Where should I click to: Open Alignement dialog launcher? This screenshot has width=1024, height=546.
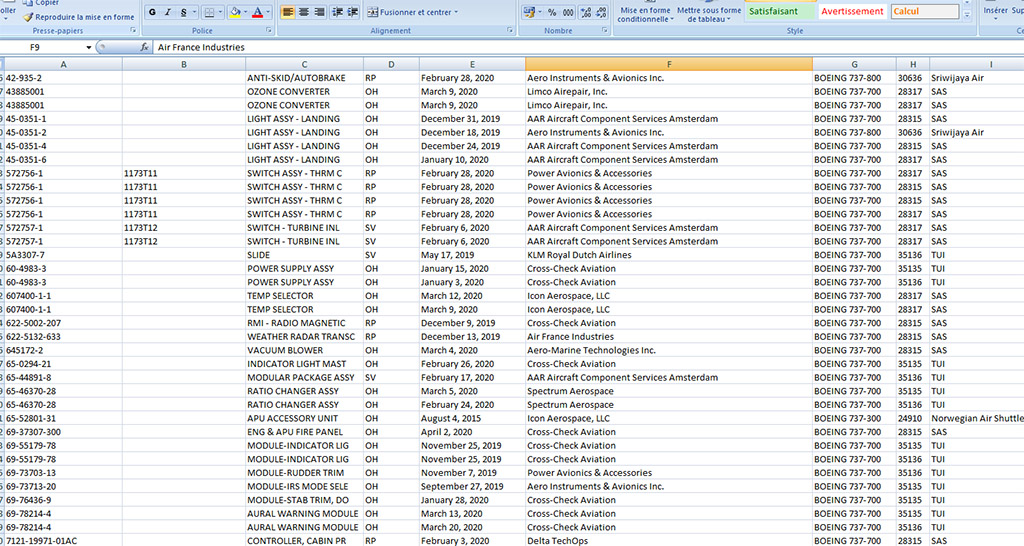(510, 30)
